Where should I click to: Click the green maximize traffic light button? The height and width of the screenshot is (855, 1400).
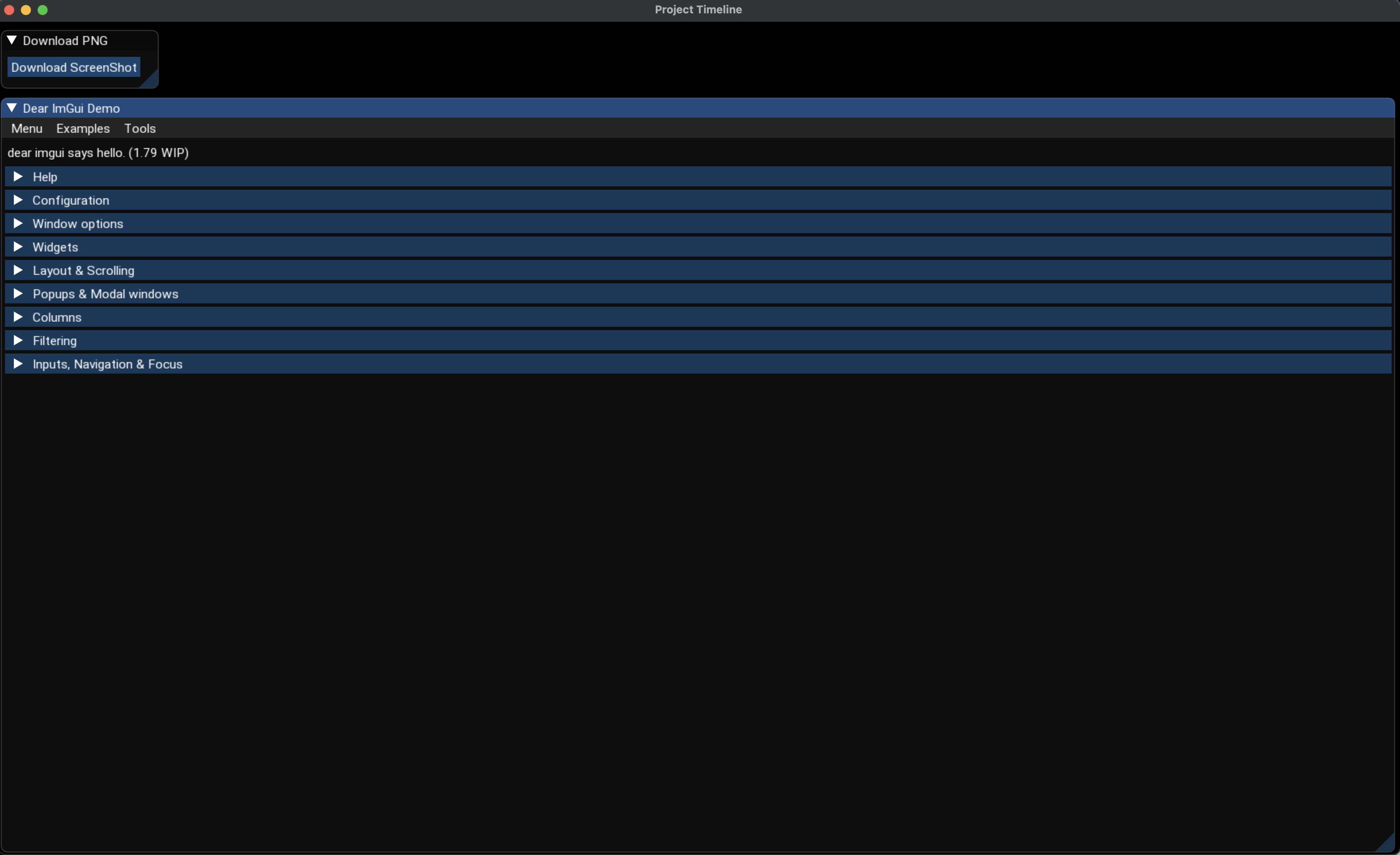[x=43, y=10]
